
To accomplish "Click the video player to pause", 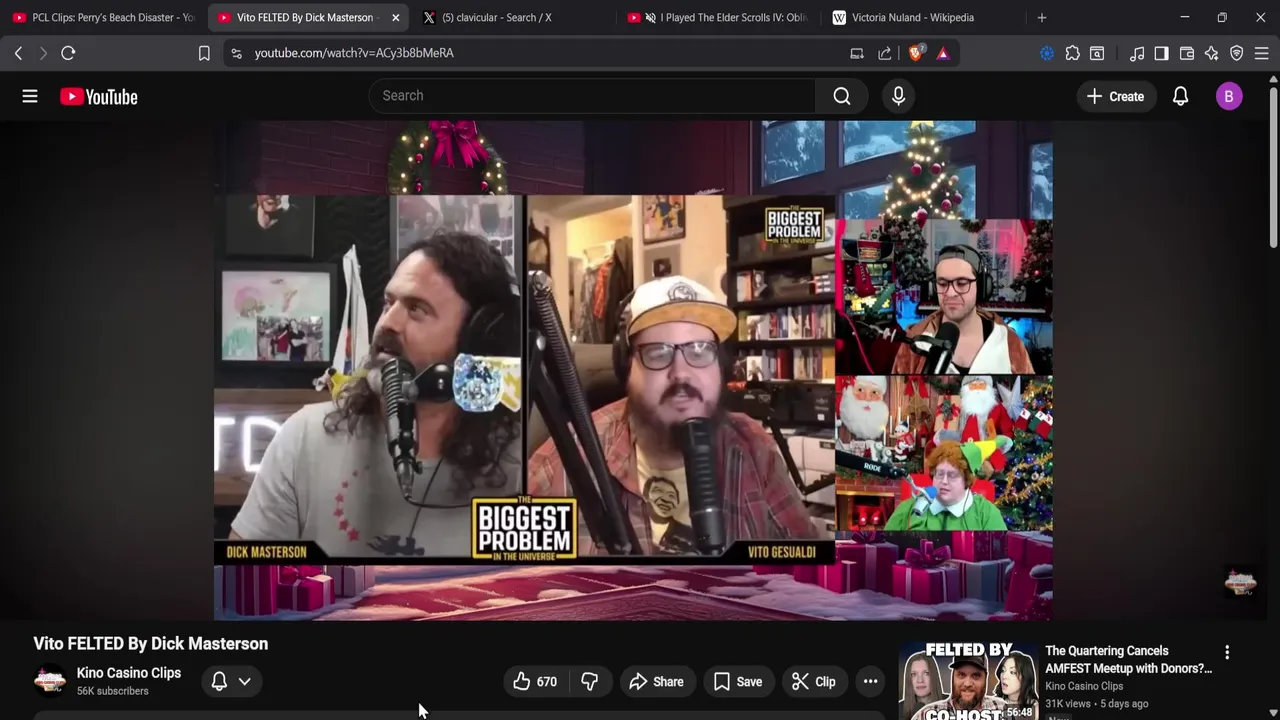I will (x=633, y=370).
